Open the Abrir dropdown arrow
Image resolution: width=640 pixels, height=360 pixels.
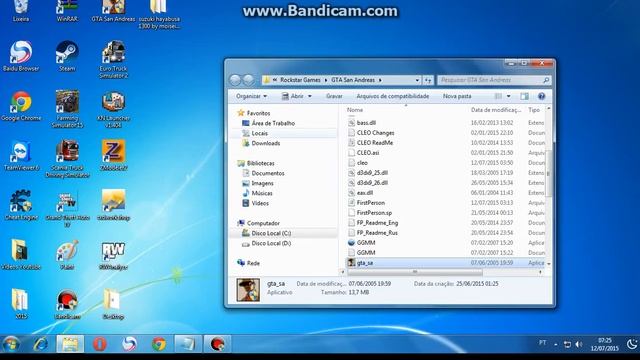click(310, 96)
